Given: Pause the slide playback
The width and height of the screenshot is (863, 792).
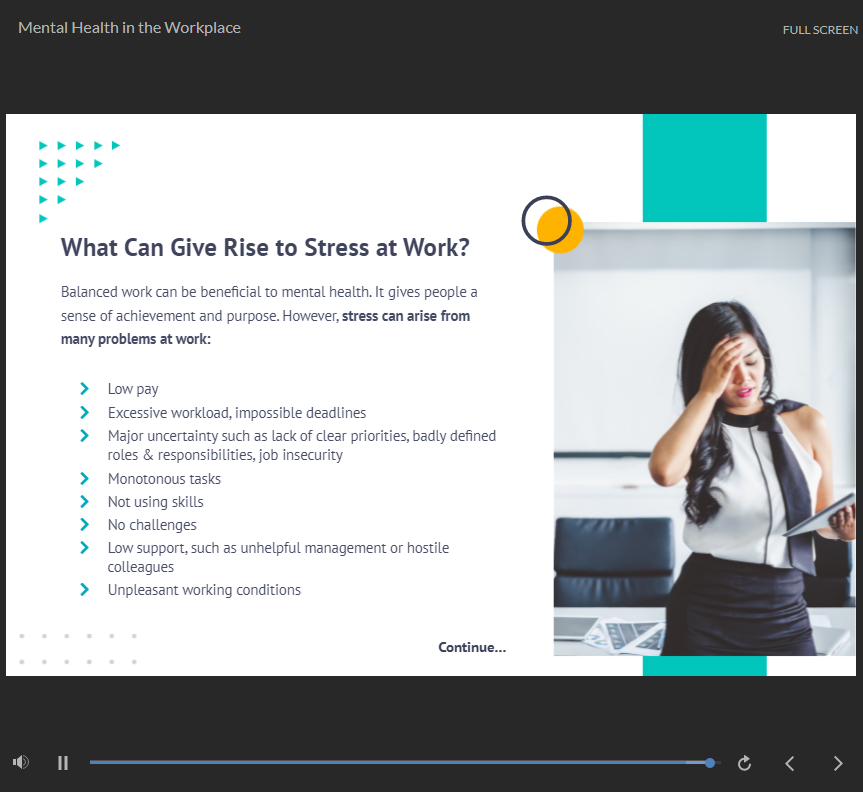Looking at the screenshot, I should [63, 763].
